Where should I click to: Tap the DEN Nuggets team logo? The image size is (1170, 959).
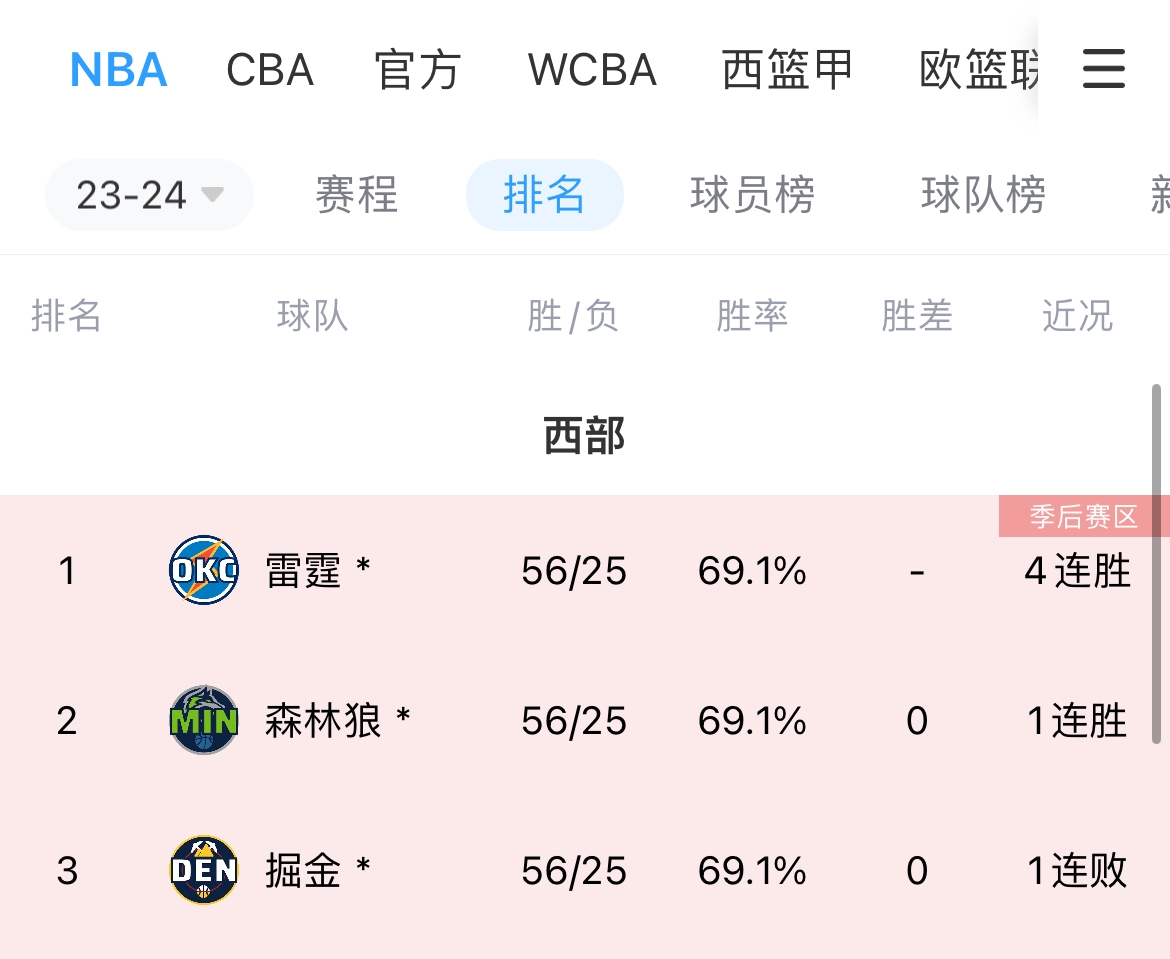204,870
